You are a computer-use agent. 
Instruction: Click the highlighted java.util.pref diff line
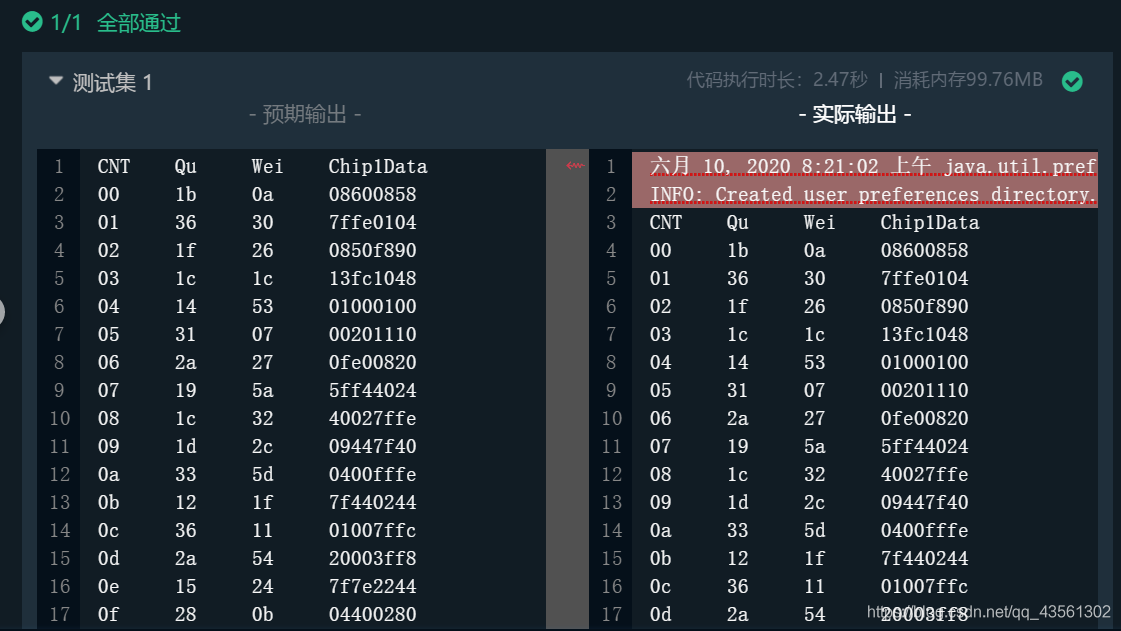click(x=864, y=166)
